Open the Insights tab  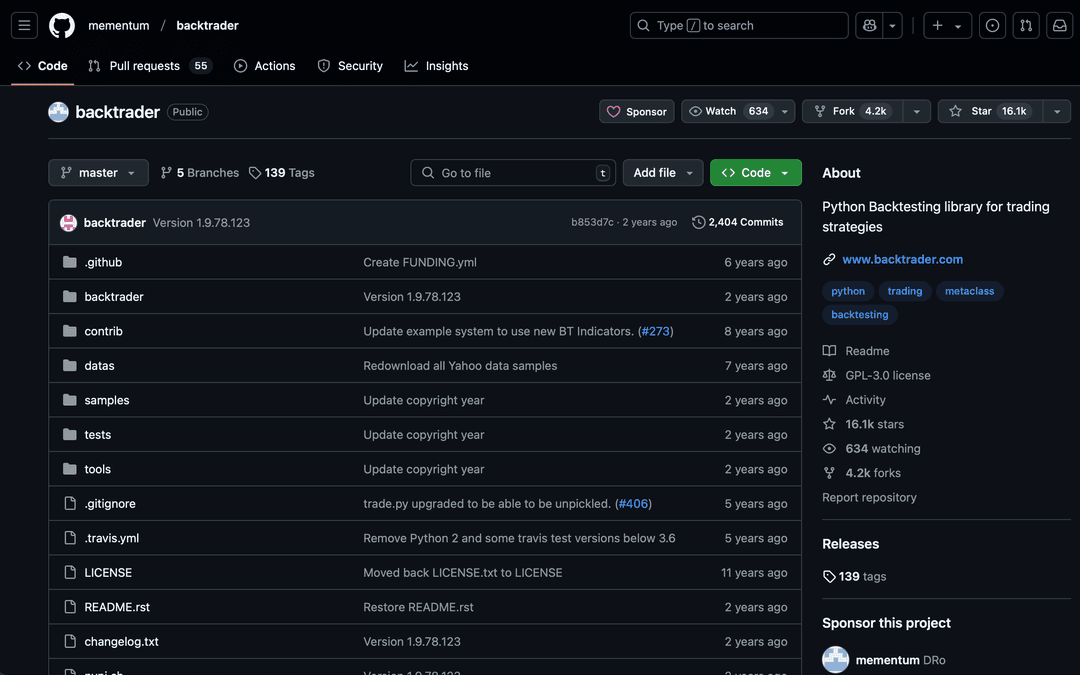(437, 66)
